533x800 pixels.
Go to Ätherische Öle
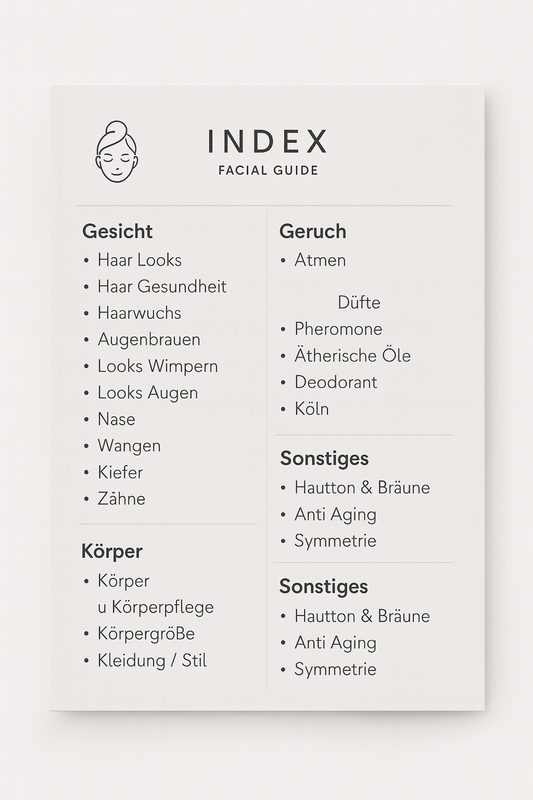(352, 356)
